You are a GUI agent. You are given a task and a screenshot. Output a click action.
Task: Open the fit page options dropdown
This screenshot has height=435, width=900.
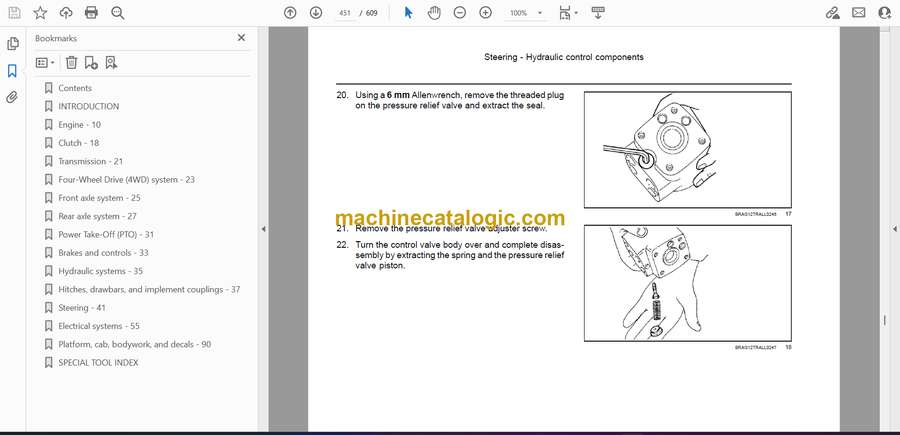tap(568, 13)
